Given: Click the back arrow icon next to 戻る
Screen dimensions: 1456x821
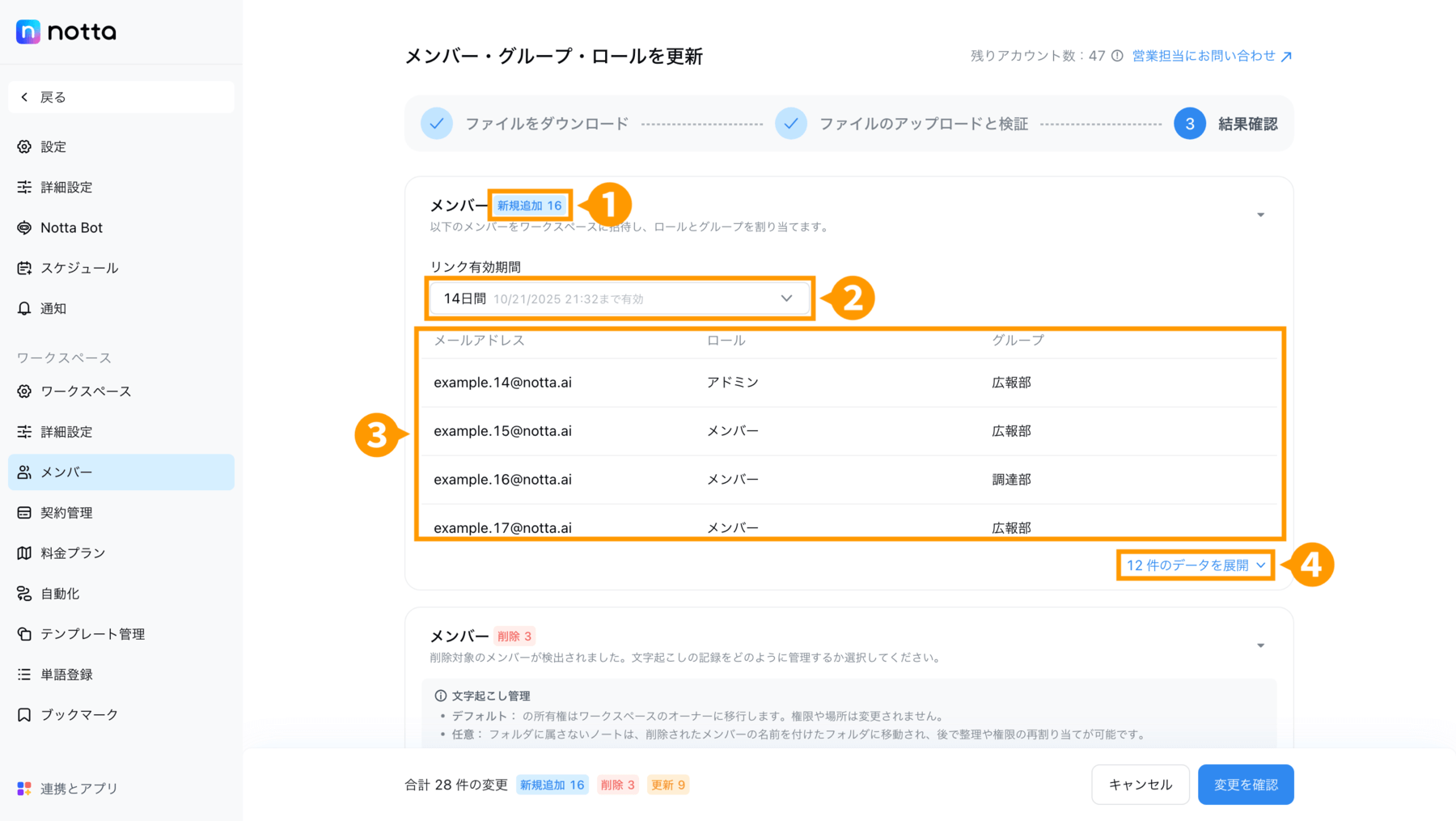Looking at the screenshot, I should (24, 97).
